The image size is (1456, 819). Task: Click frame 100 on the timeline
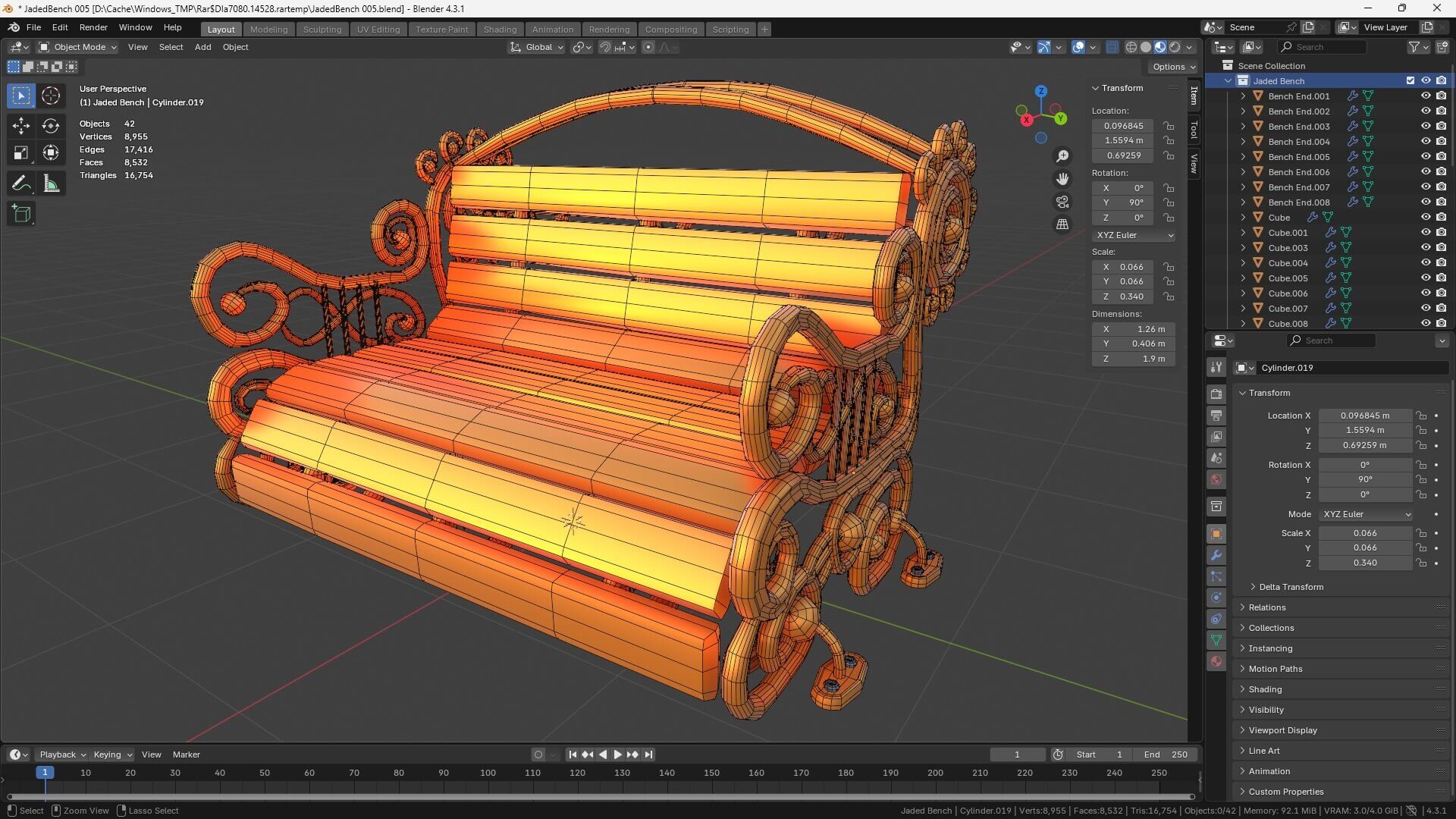click(x=488, y=773)
